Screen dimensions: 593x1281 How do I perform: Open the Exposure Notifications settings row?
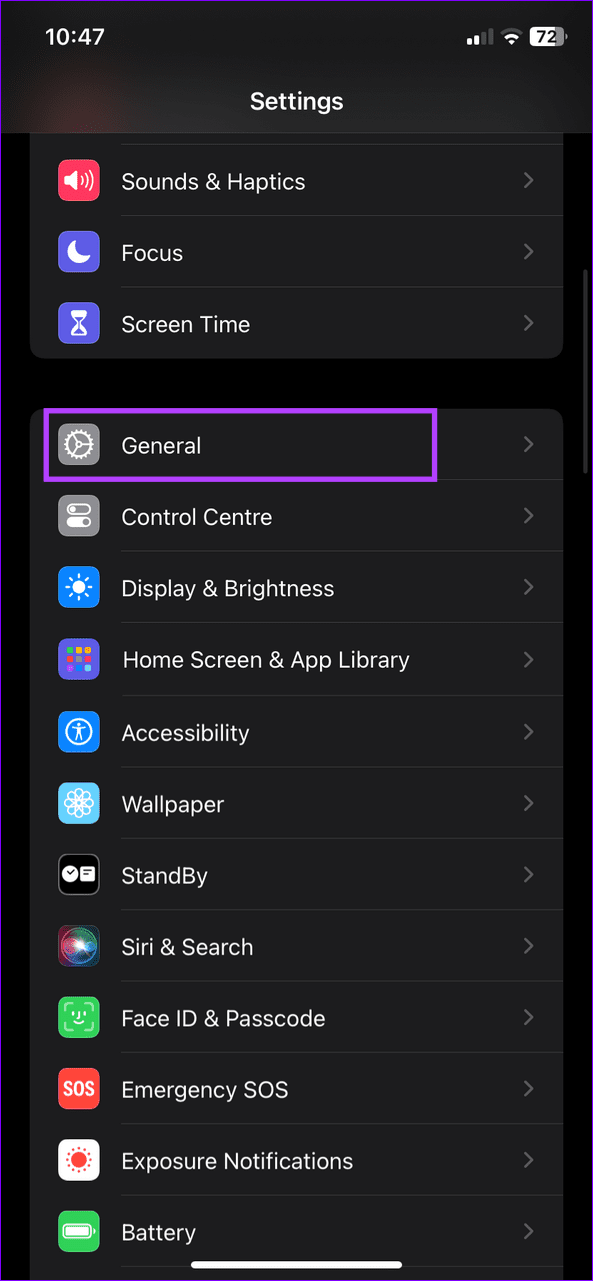click(296, 1160)
